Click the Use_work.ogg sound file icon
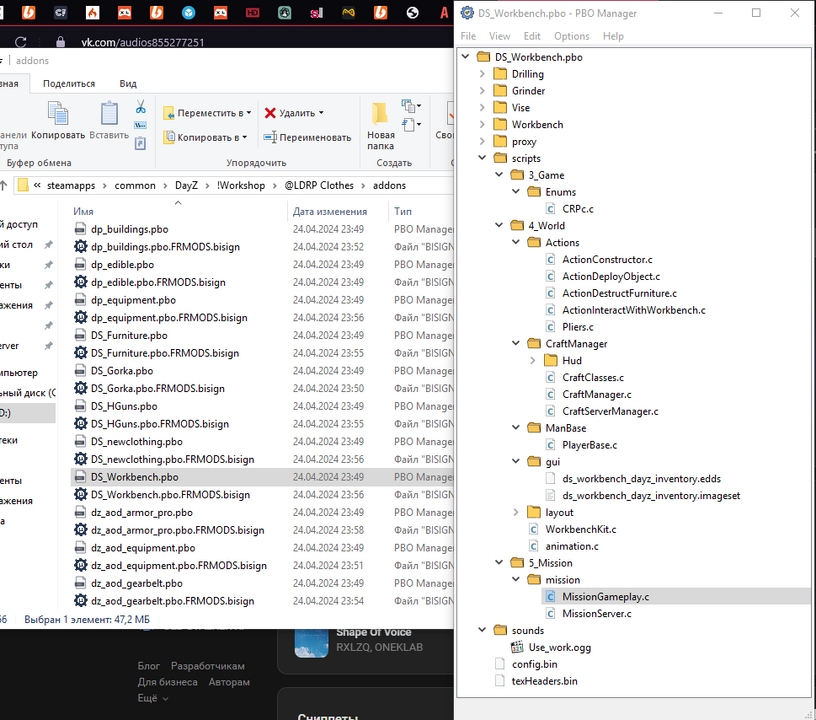 point(517,647)
